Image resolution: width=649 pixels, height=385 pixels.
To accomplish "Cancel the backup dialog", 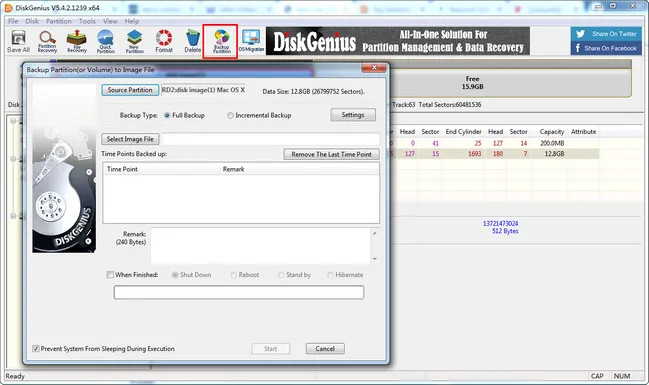I will pyautogui.click(x=325, y=349).
